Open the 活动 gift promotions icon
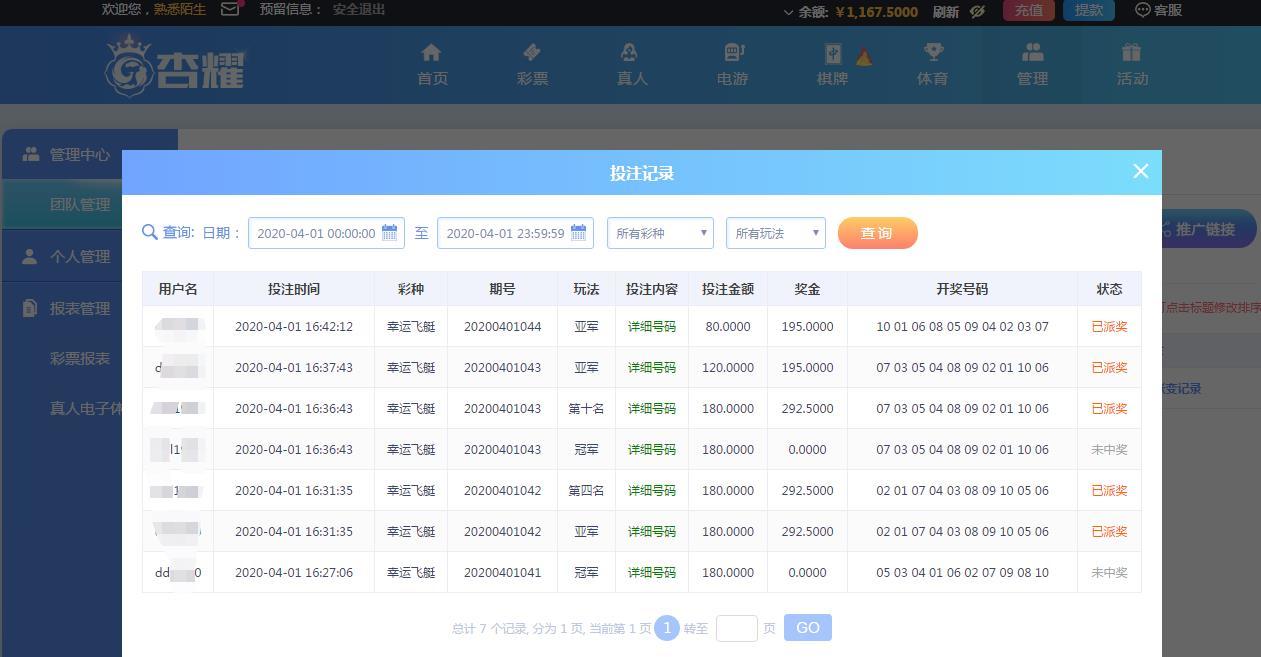Screen dimensions: 1261x657 [1131, 53]
